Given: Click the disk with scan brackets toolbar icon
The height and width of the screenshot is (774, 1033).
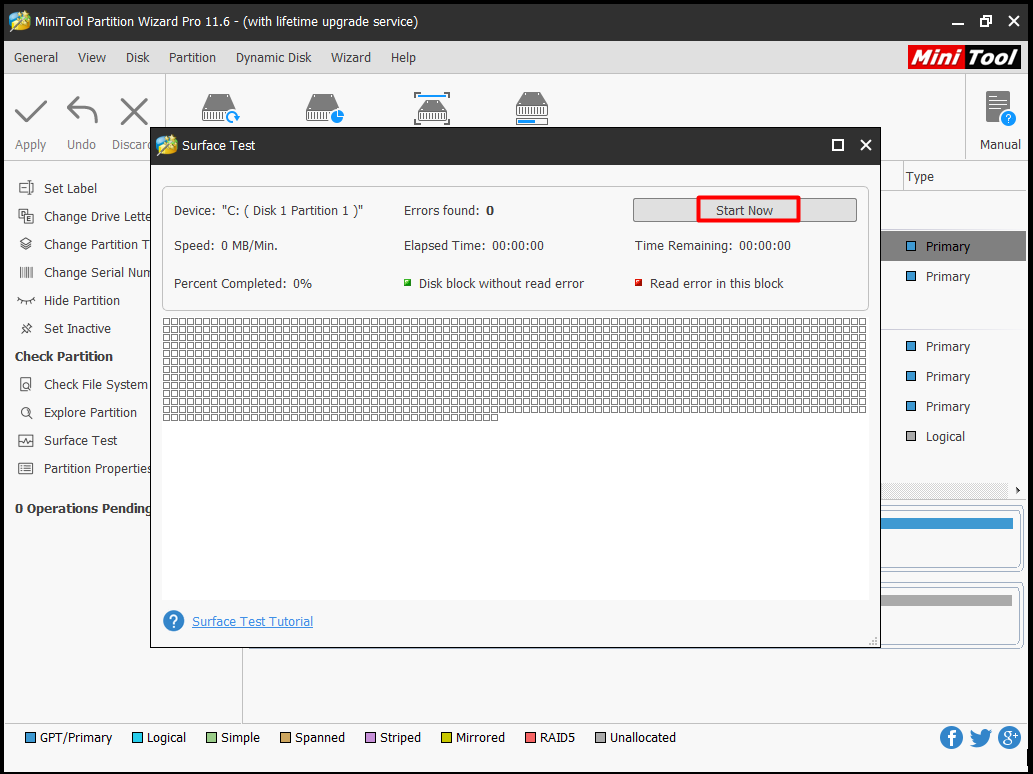Looking at the screenshot, I should 432,108.
